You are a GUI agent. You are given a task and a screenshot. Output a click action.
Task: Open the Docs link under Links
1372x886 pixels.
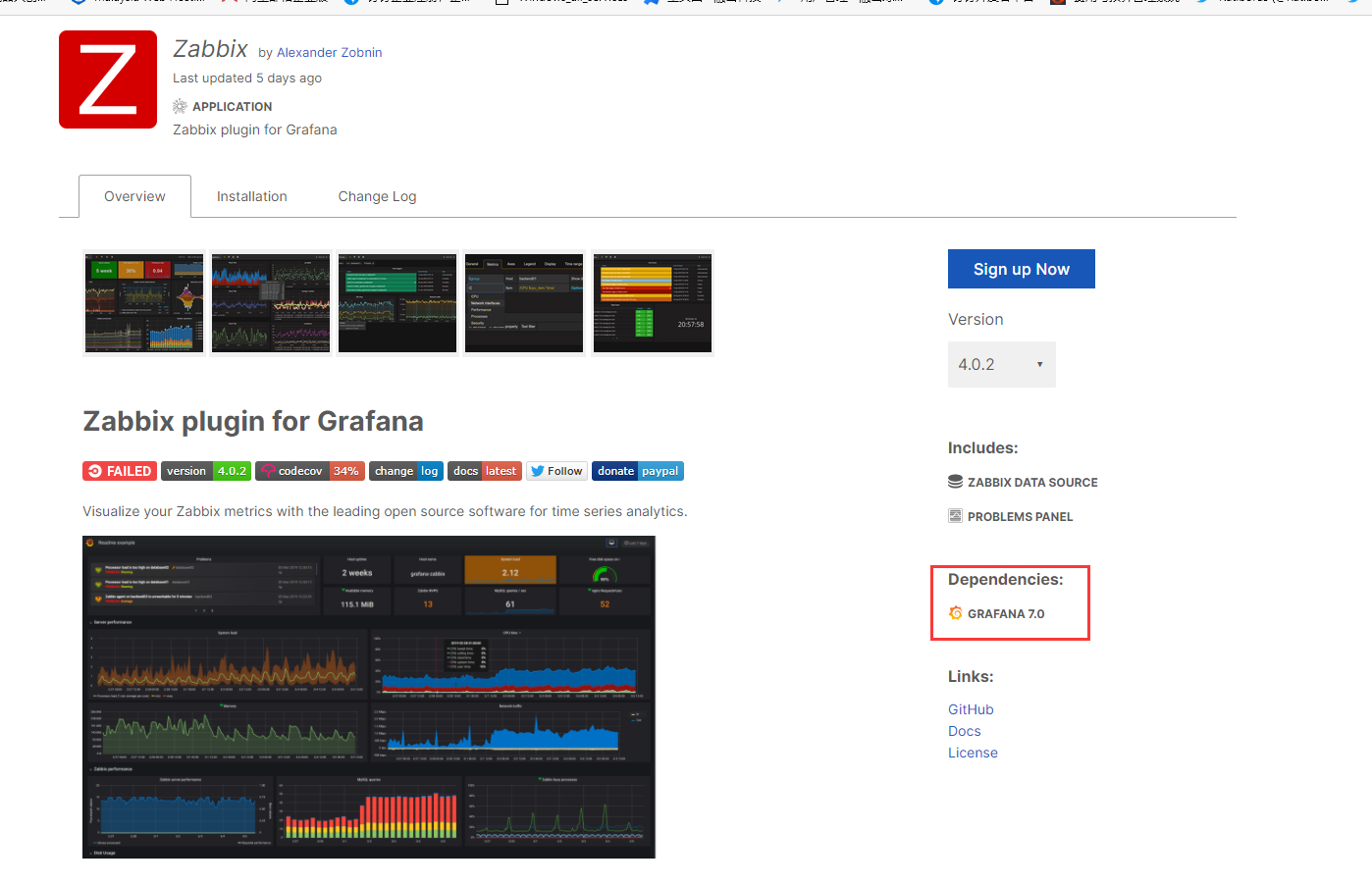964,730
